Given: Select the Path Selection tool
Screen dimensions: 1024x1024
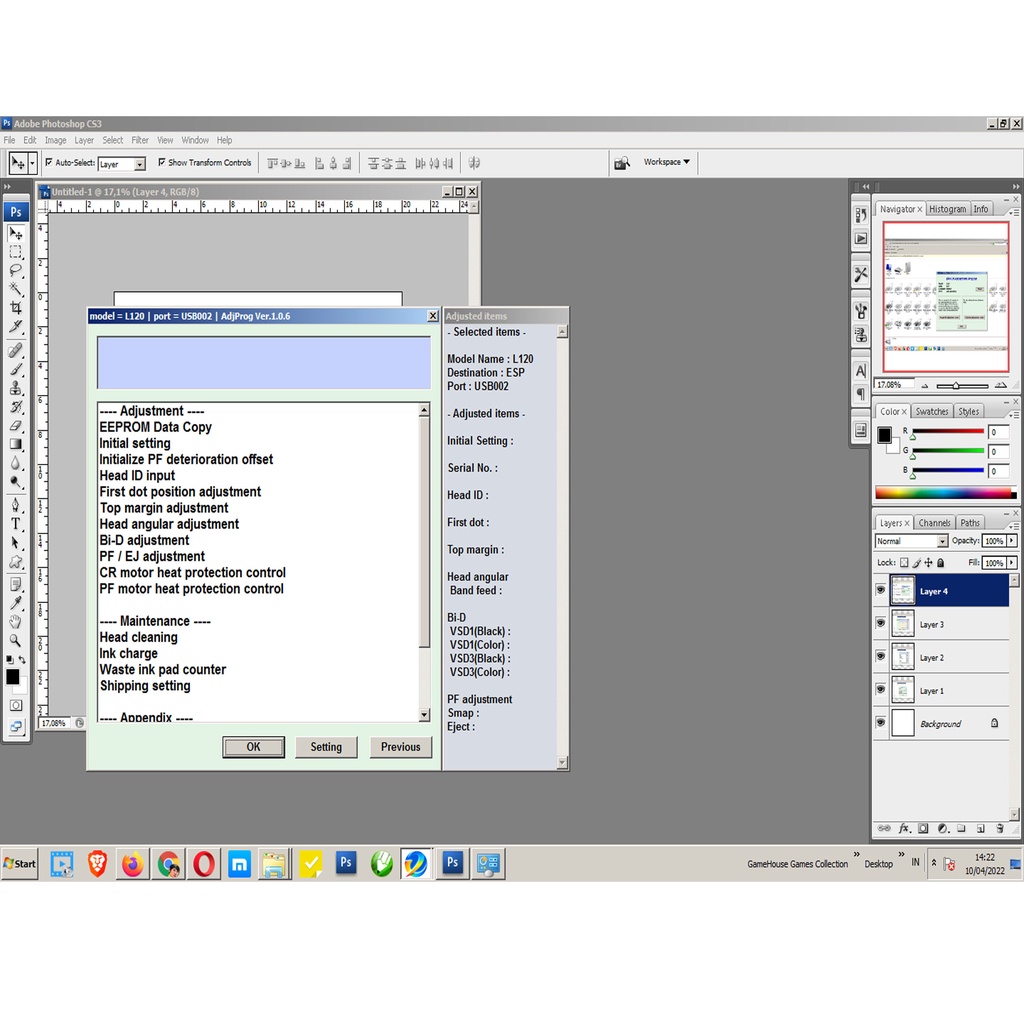Looking at the screenshot, I should 16,543.
